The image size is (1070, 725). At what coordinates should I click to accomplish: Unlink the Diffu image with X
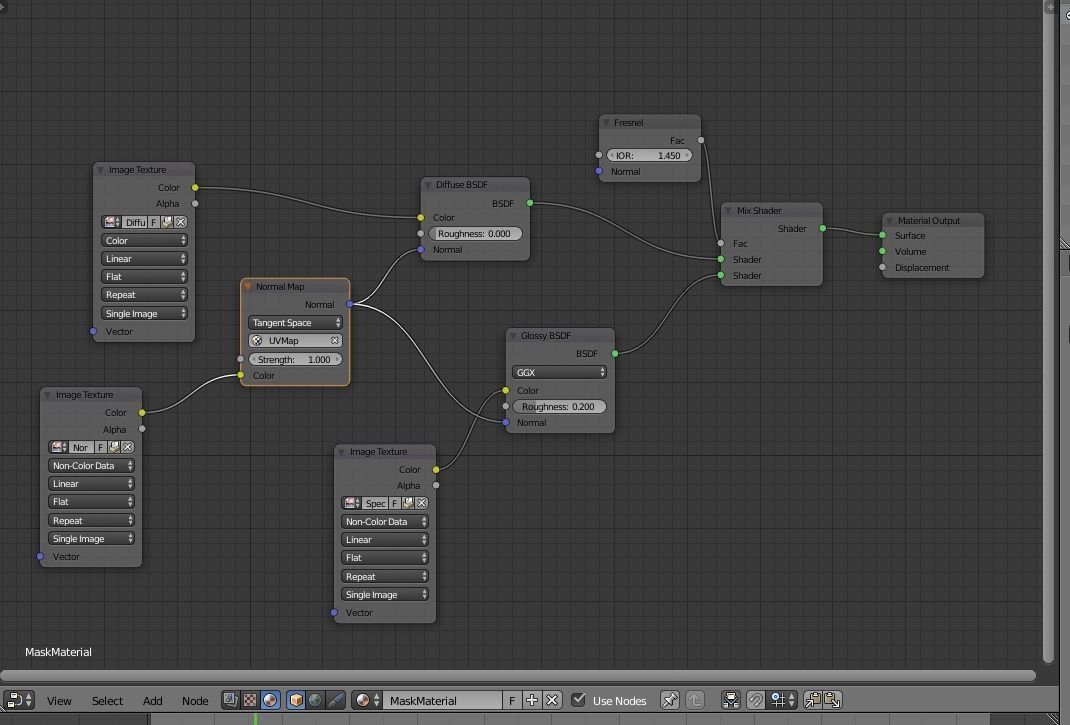181,222
